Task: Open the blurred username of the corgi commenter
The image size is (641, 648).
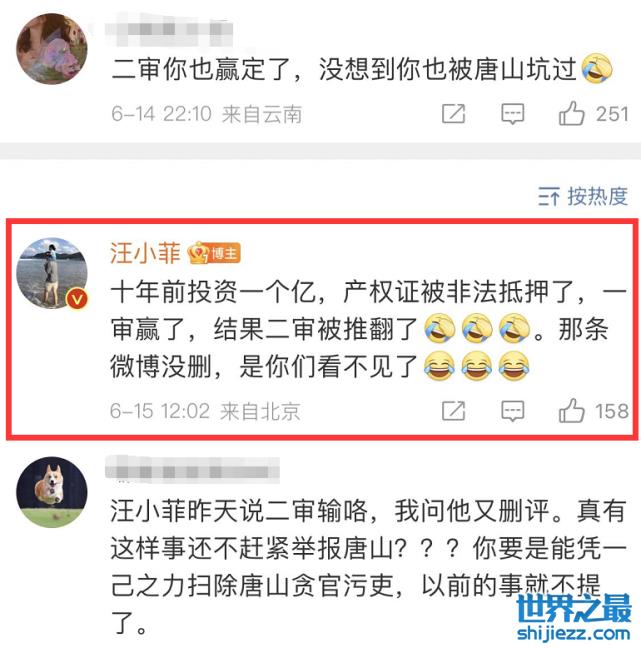Action: pos(193,469)
